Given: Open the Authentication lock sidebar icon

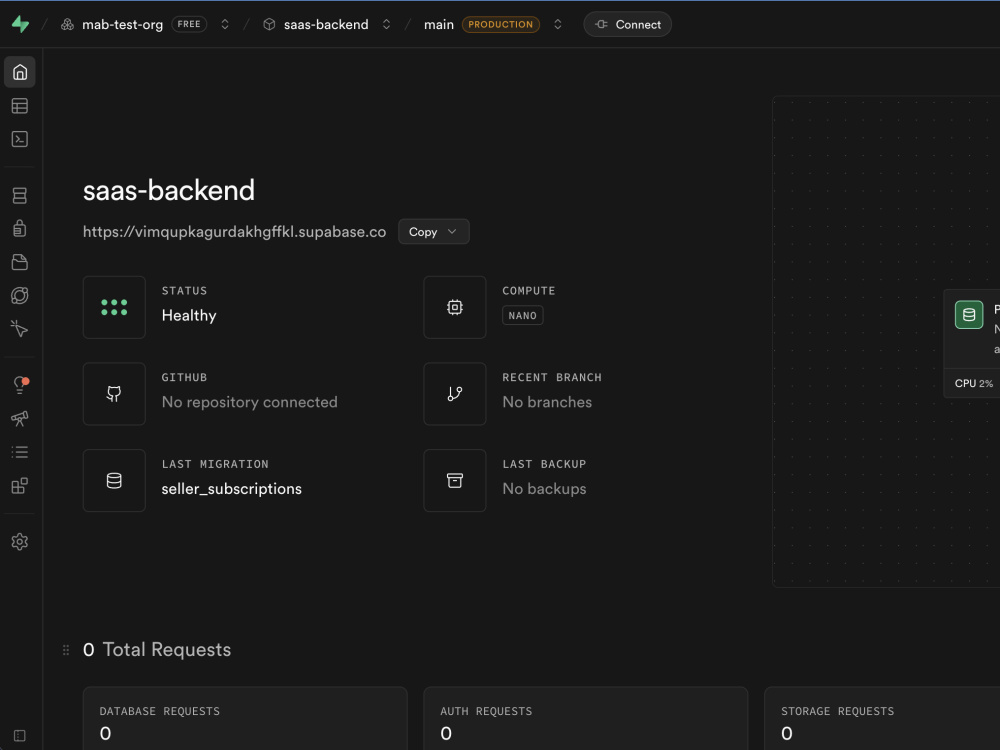Looking at the screenshot, I should click(x=20, y=228).
